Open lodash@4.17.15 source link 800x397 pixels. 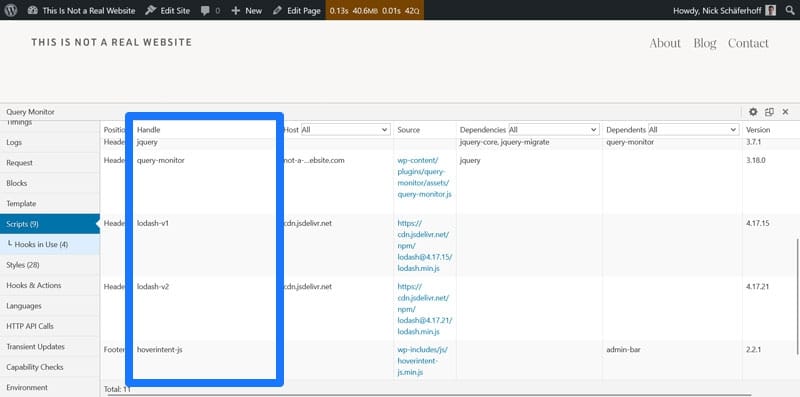(424, 245)
